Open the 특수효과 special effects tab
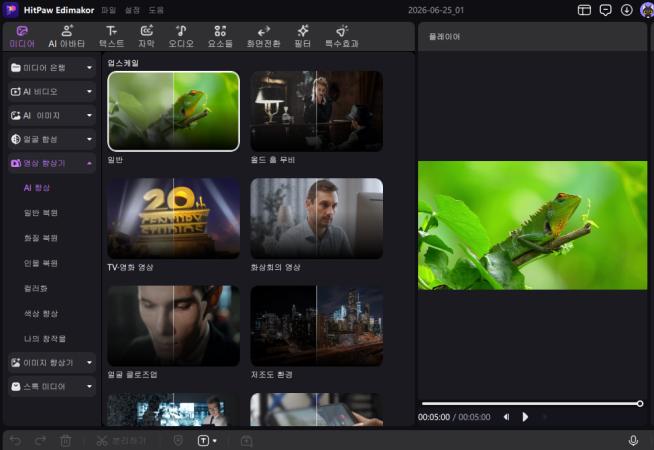 pos(342,36)
